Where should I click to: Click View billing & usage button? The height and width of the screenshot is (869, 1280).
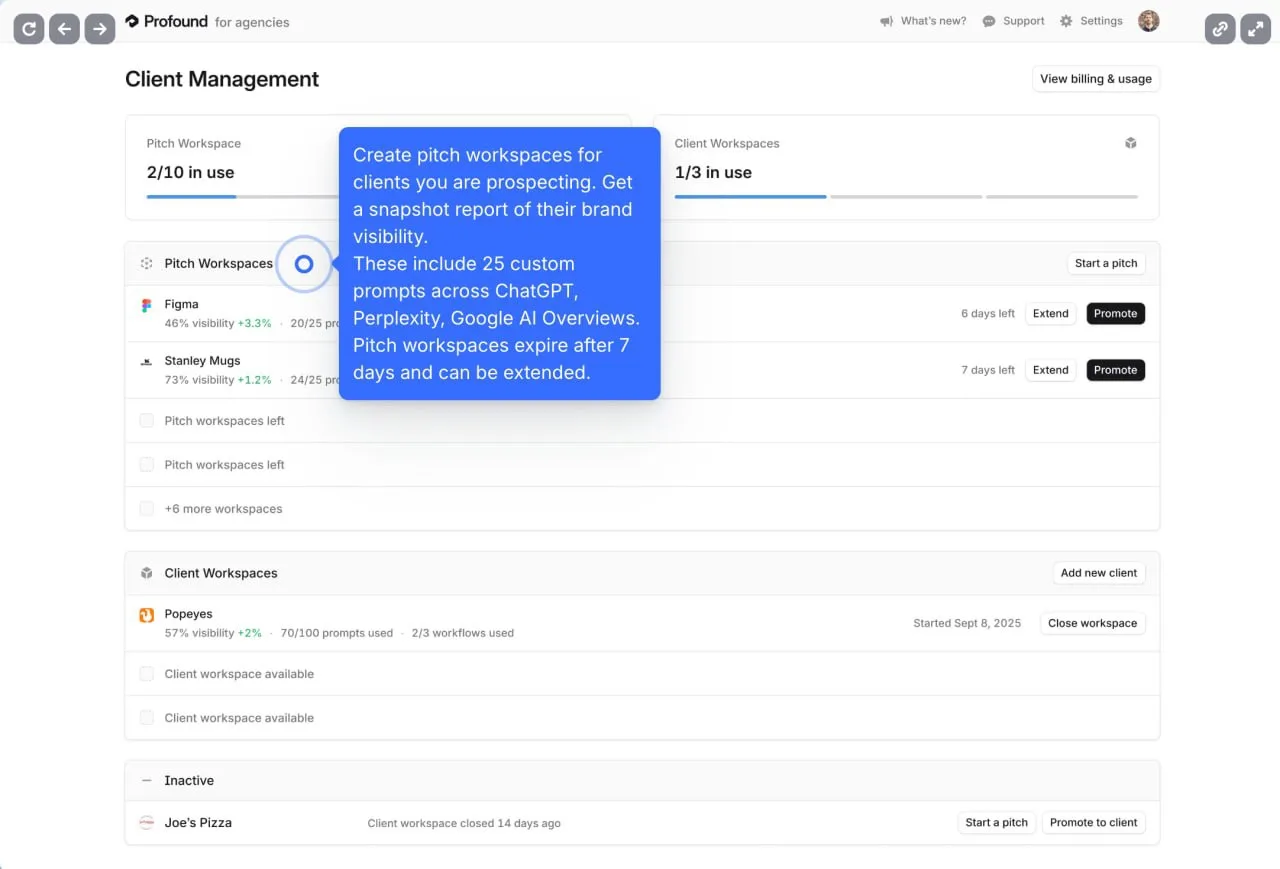[x=1096, y=79]
